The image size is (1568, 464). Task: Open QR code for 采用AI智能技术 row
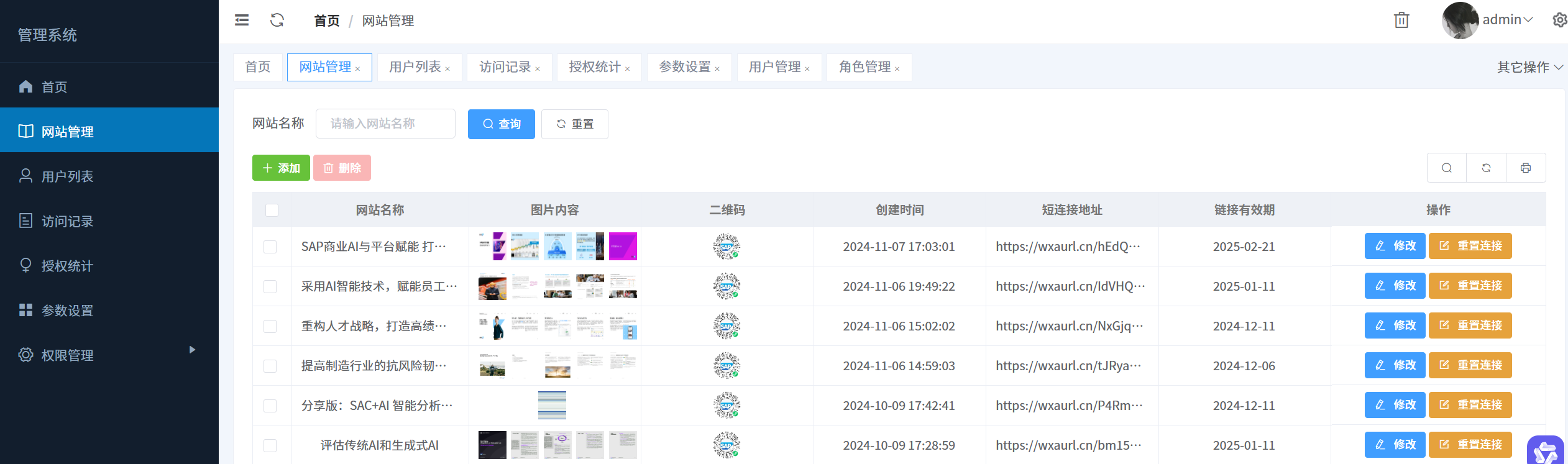coord(727,286)
